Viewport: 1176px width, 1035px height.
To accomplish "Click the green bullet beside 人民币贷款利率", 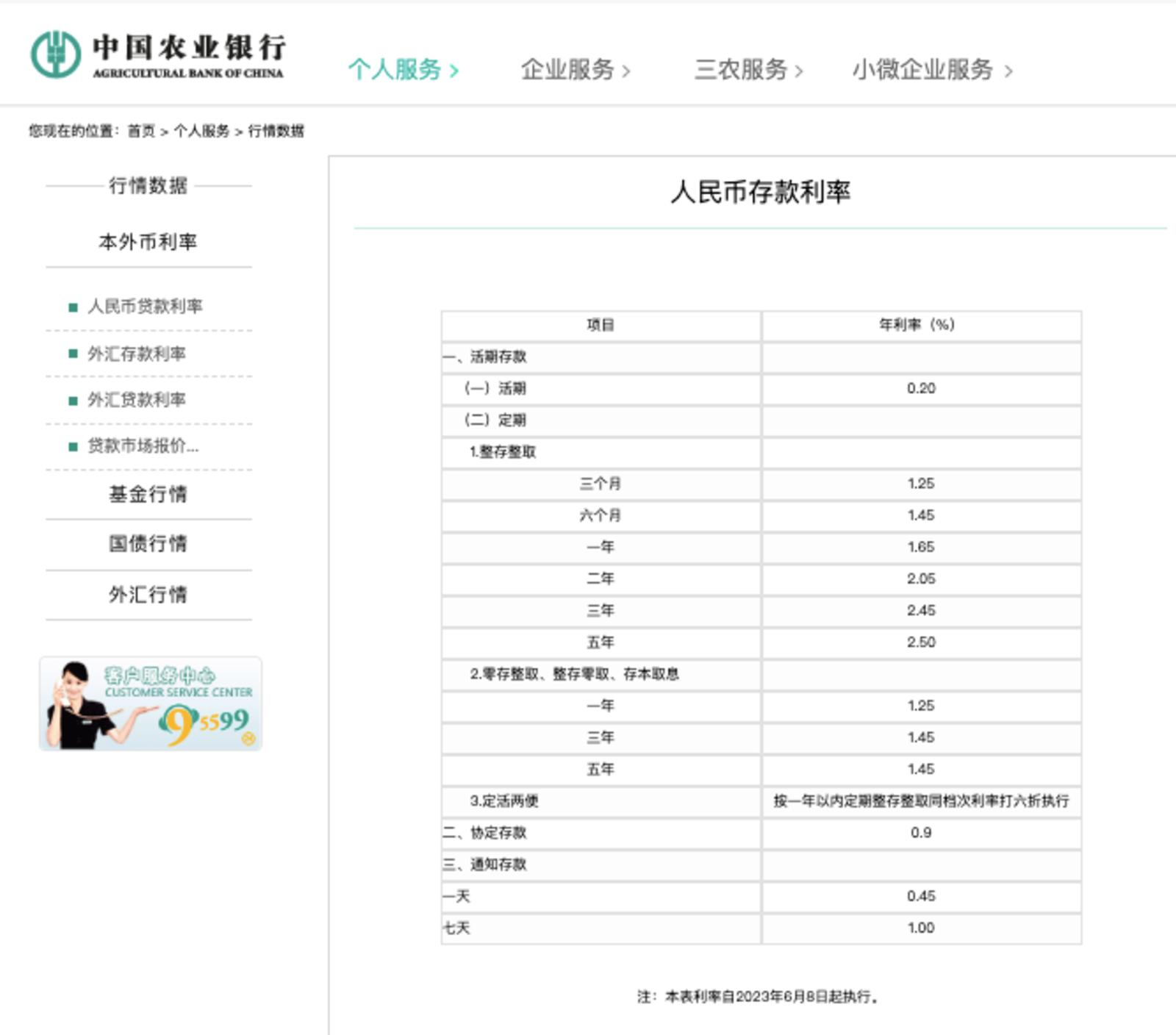I will 72,307.
